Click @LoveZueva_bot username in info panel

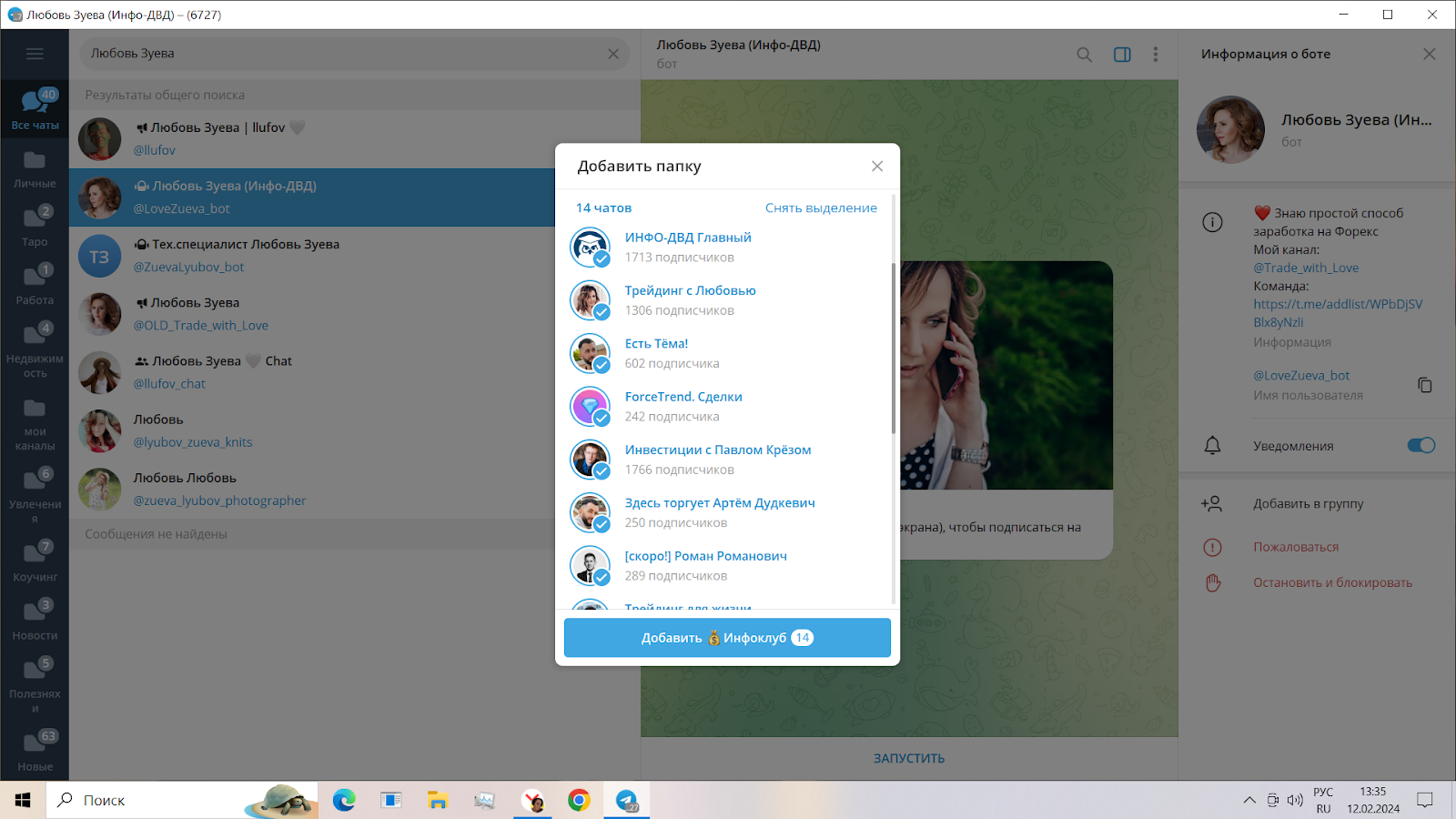(1301, 375)
